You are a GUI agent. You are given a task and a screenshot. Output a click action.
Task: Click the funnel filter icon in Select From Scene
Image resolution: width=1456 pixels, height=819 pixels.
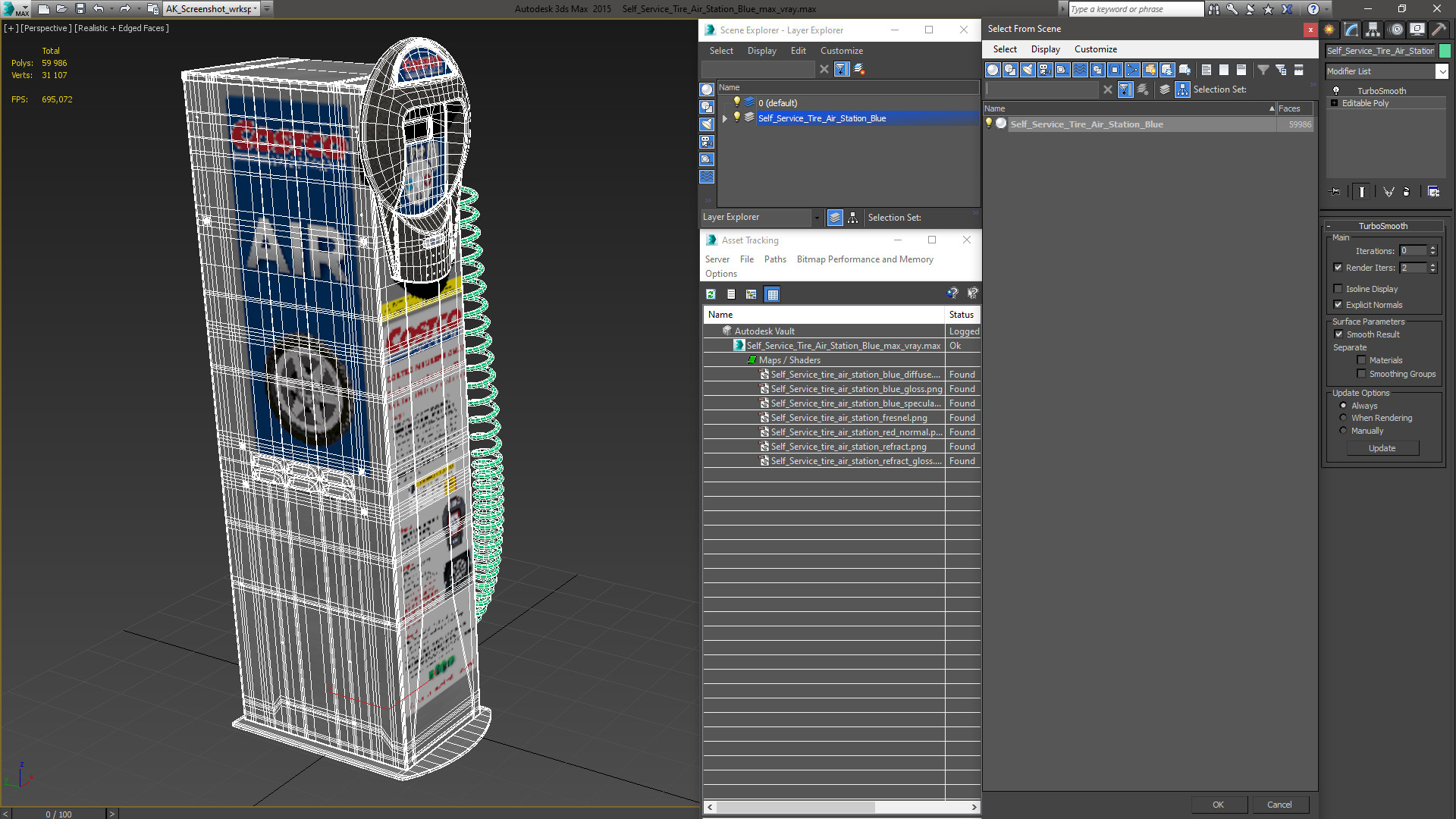point(1263,70)
